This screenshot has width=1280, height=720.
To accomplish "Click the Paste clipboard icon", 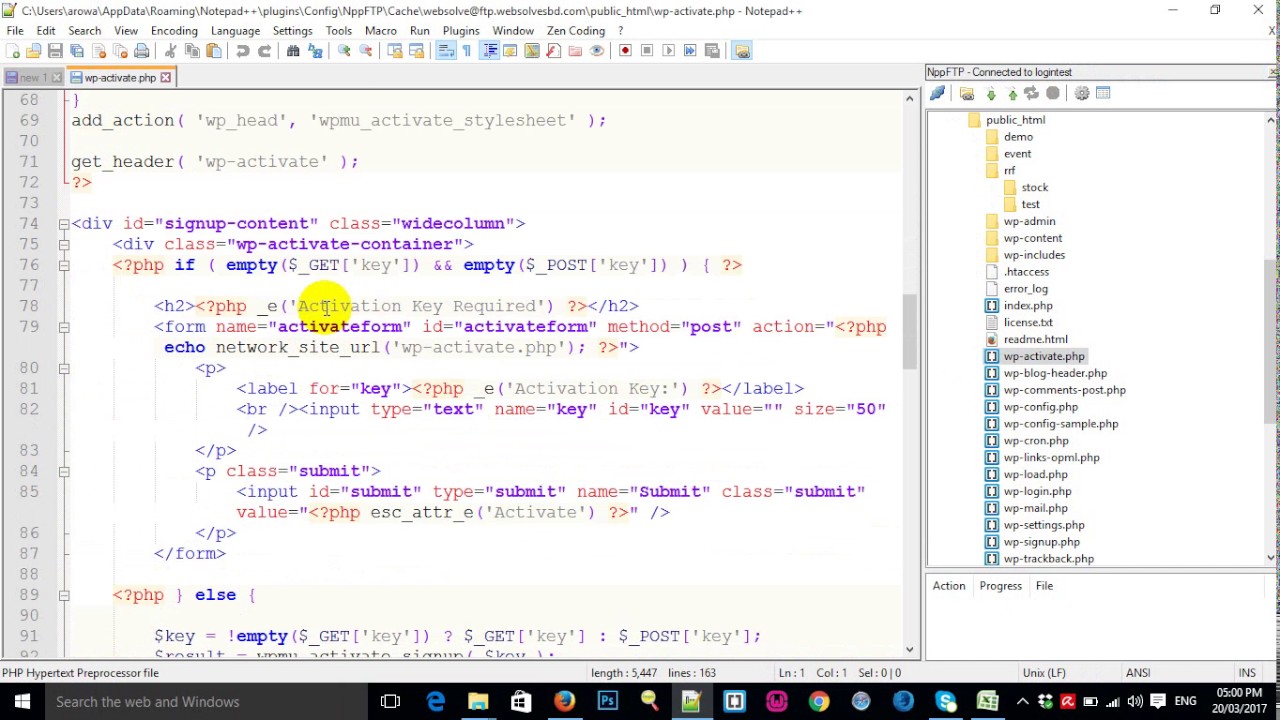I will (214, 51).
